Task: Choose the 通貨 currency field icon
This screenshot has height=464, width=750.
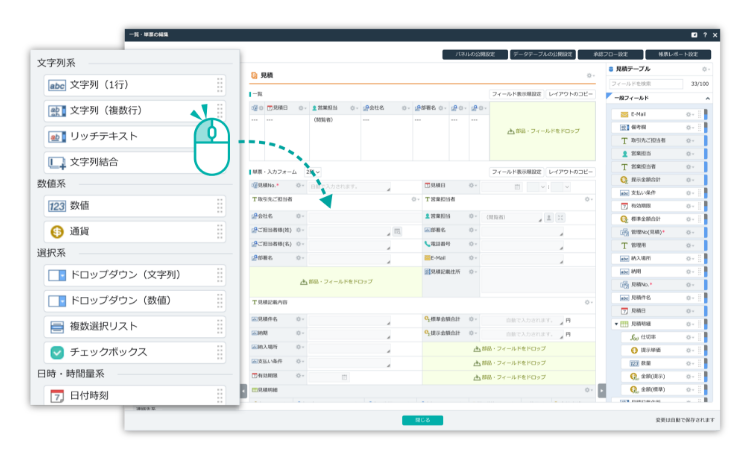Action: [56, 231]
